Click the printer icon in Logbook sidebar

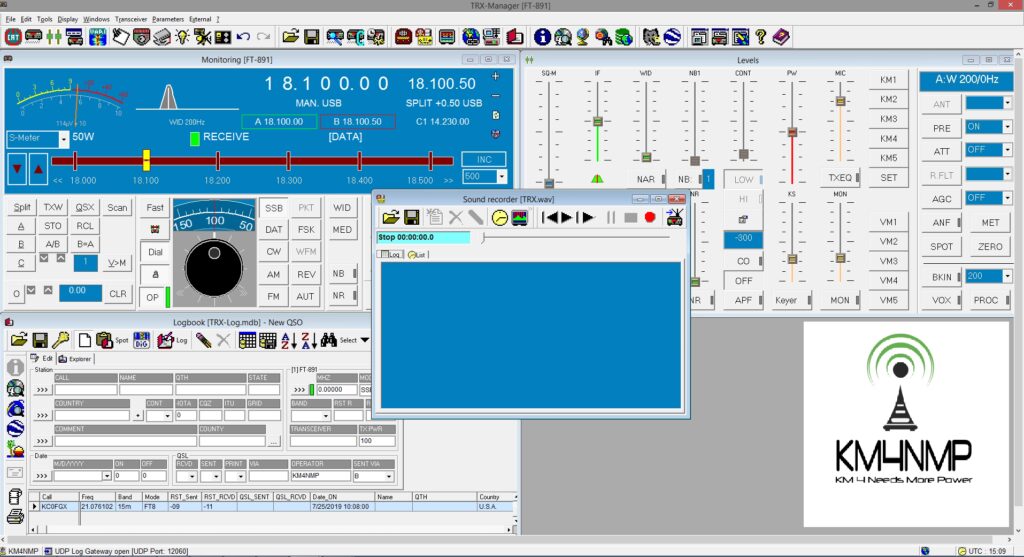(15, 517)
